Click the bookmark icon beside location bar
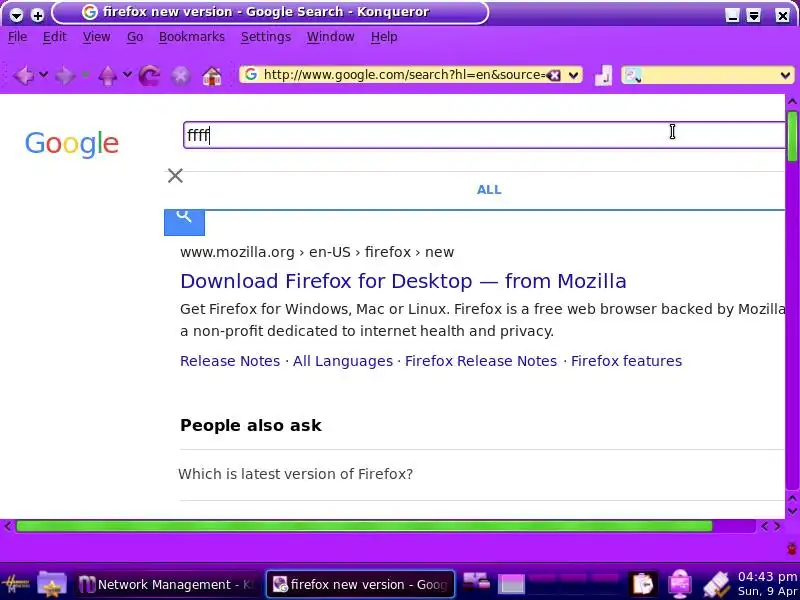The image size is (800, 600). coord(603,76)
